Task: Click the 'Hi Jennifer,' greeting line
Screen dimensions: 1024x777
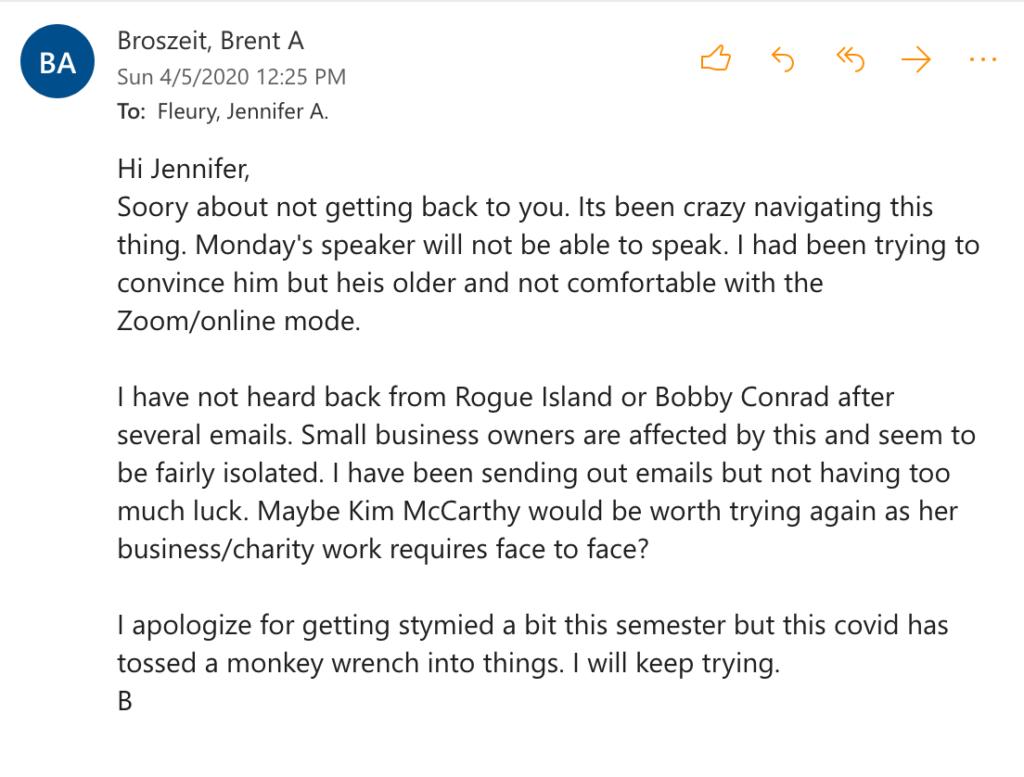Action: pos(182,169)
